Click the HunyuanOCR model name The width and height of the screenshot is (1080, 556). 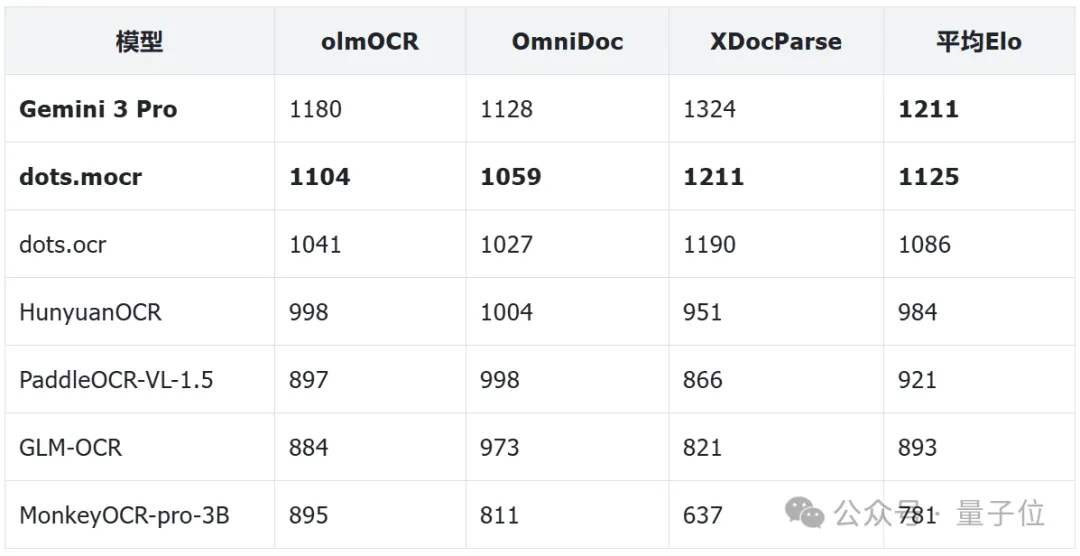90,312
